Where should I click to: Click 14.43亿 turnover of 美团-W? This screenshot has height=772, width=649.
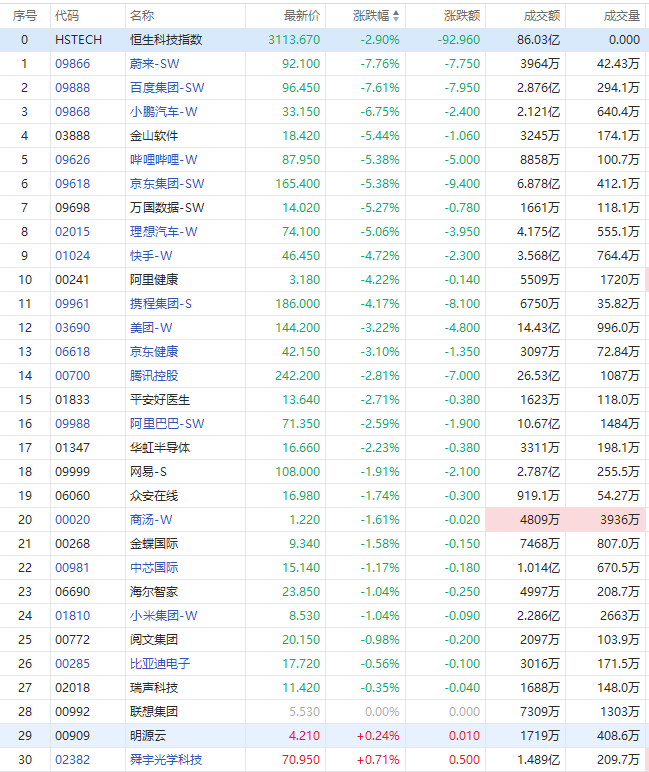click(539, 327)
